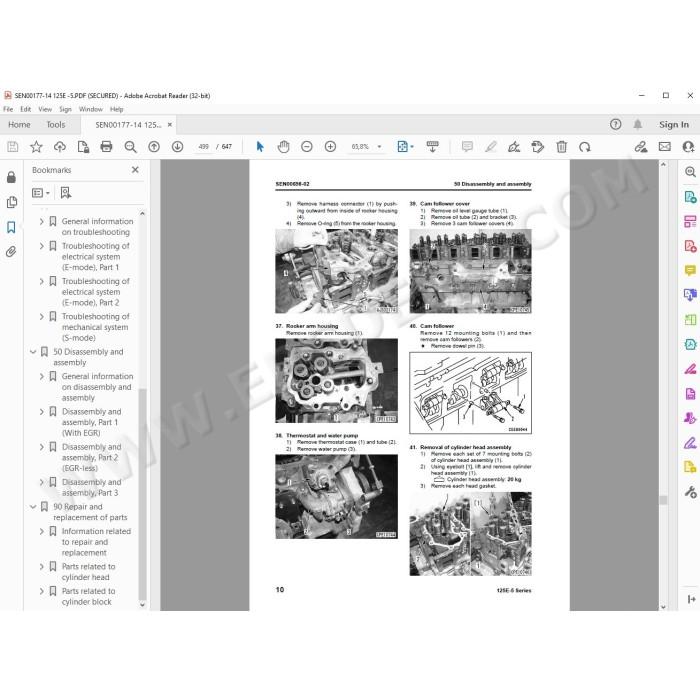The height and width of the screenshot is (700, 700).
Task: Click the fit page view icon
Action: click(x=403, y=146)
